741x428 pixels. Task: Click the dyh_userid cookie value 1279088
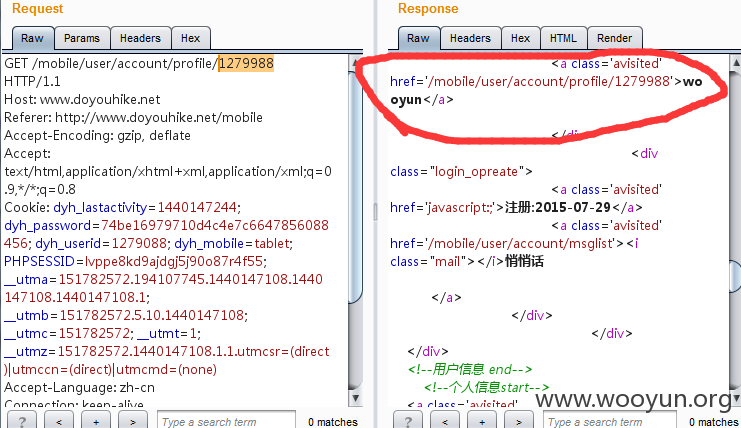click(139, 243)
